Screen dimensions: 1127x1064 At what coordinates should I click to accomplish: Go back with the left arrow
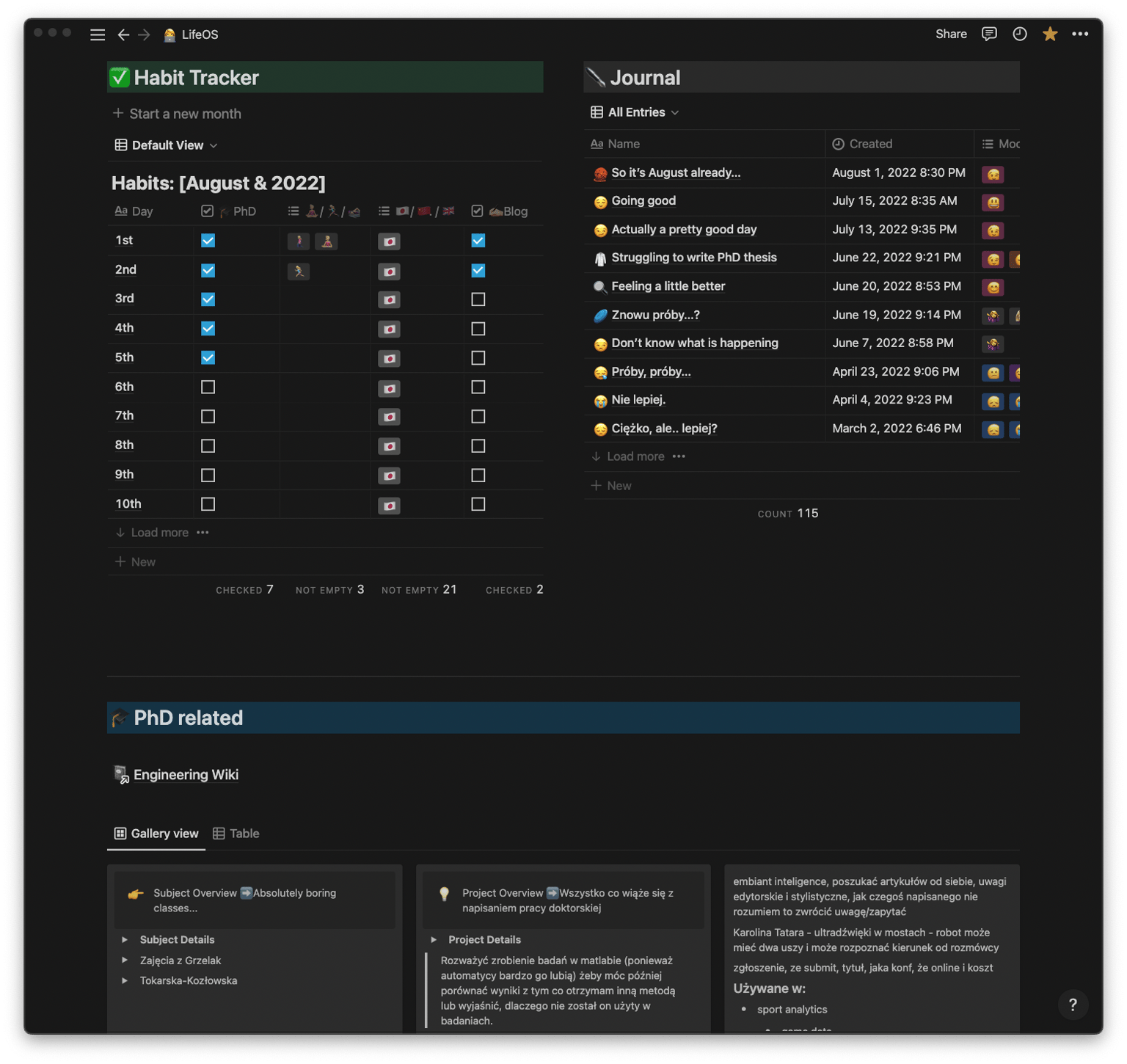click(123, 34)
